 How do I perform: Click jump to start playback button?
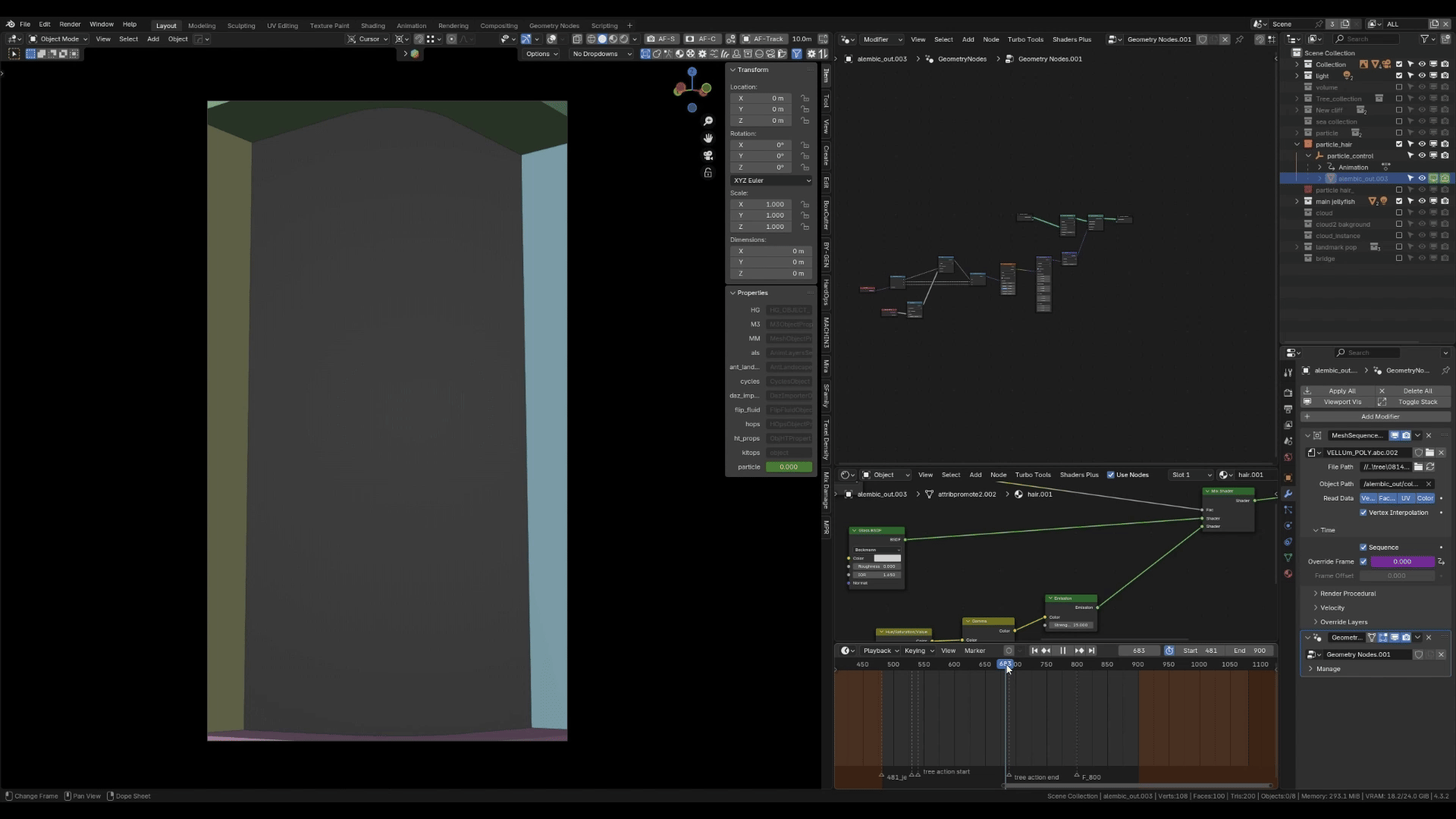click(x=1034, y=651)
